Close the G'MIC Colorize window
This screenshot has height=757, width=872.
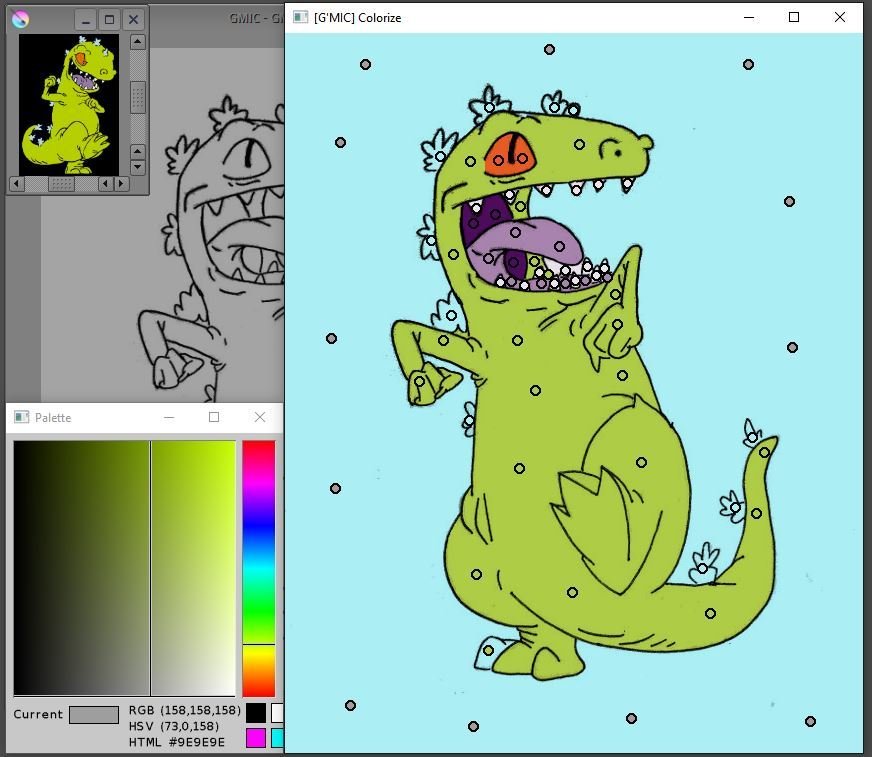point(840,17)
